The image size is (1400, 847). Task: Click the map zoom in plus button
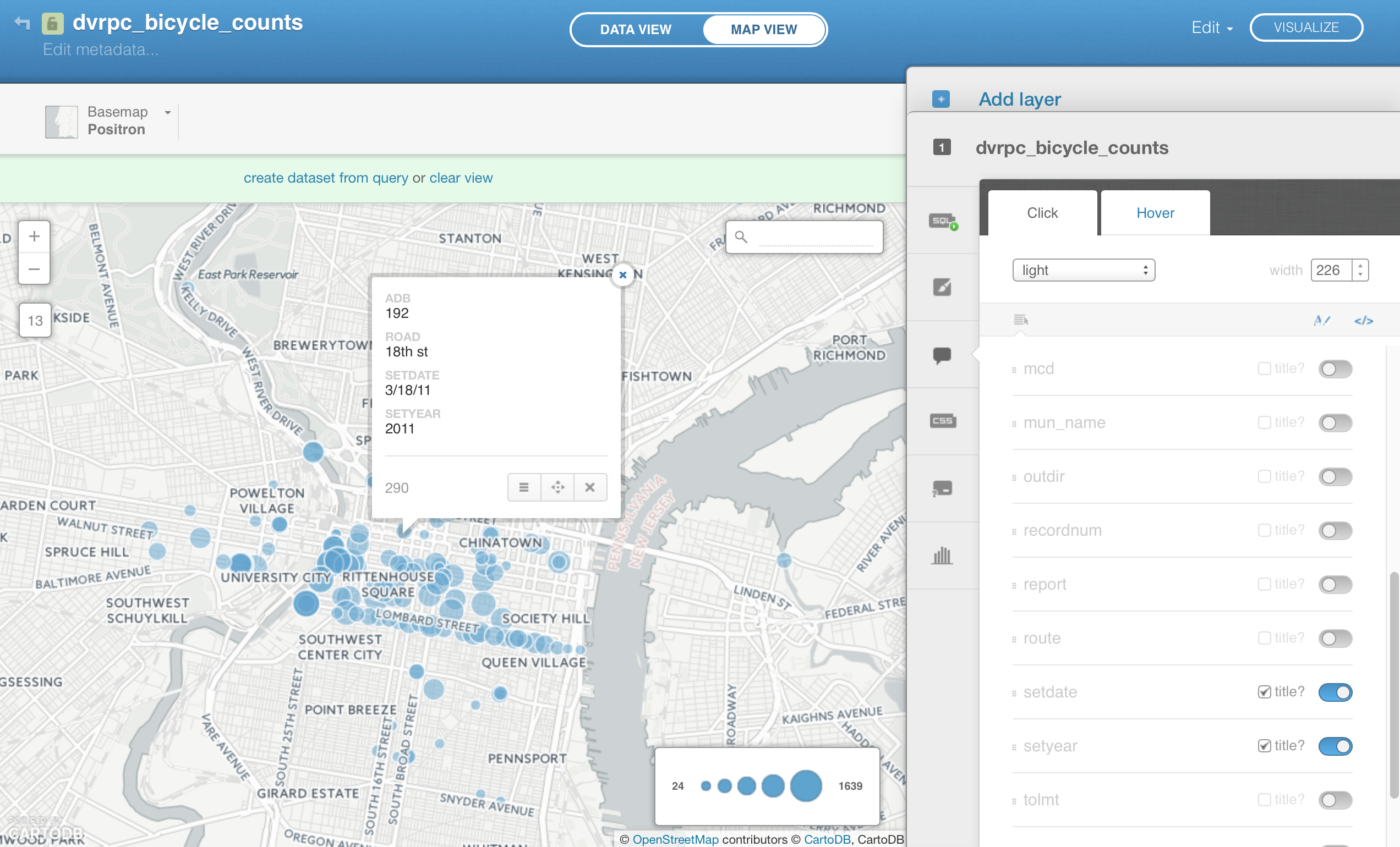click(34, 236)
